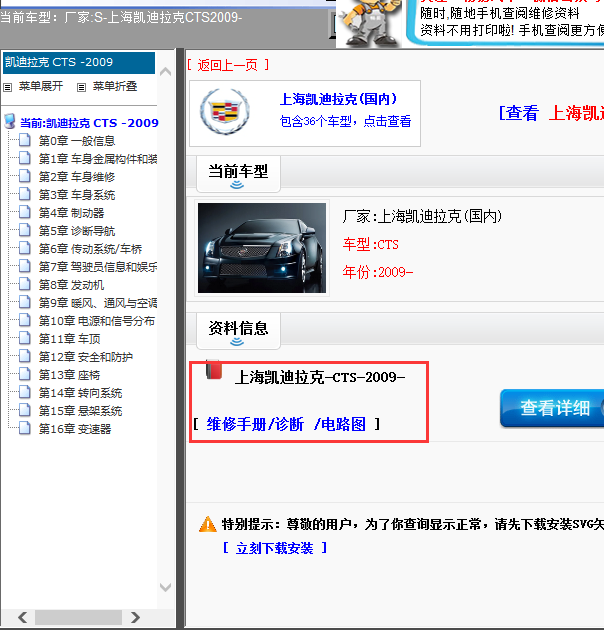Viewport: 604px width, 630px height.
Task: Open chapter 第14章 转向系统
Action: [x=80, y=393]
